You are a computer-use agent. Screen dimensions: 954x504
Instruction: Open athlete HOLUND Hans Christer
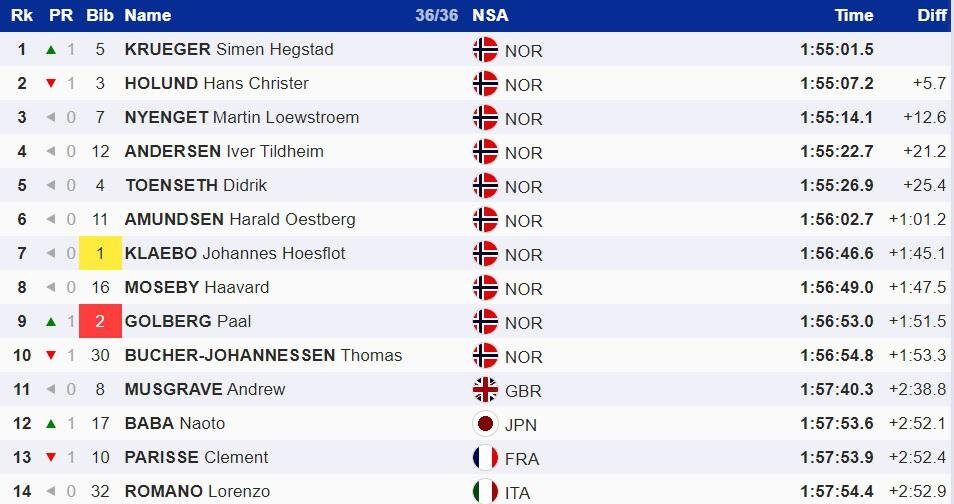click(217, 83)
